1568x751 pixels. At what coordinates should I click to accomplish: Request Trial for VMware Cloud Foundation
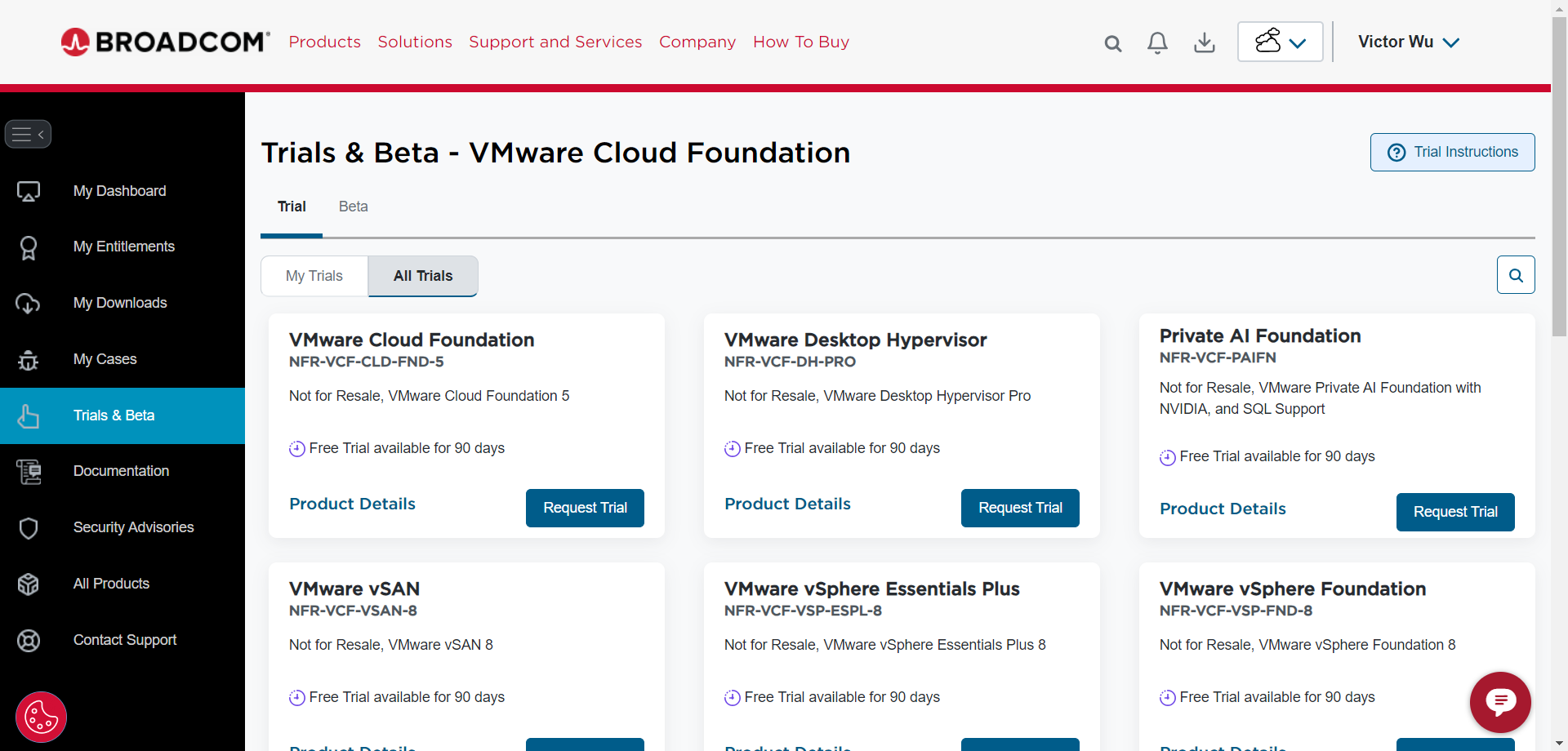585,508
